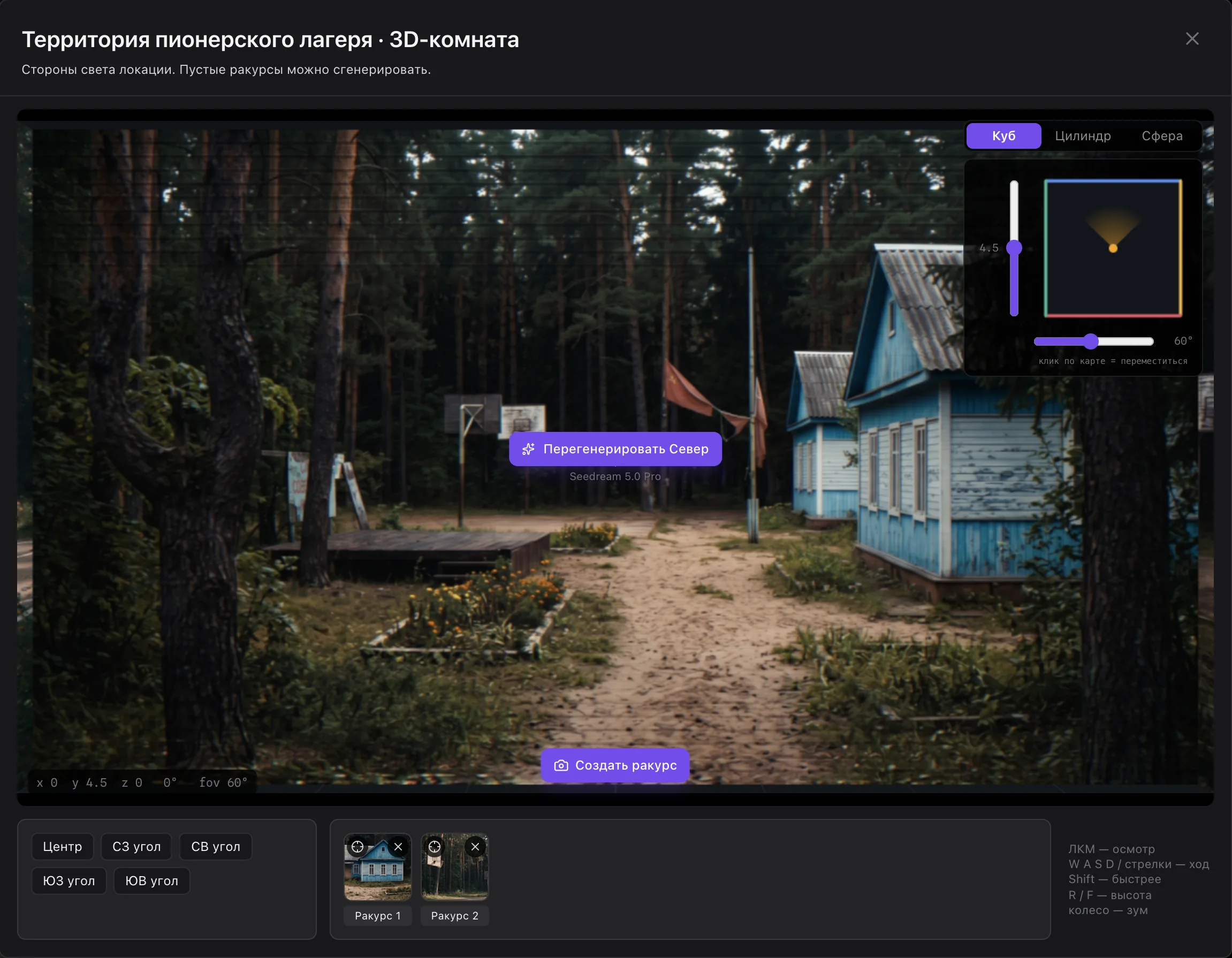Click the camera icon on Создать ракурс
This screenshot has height=958, width=1232.
[x=561, y=766]
